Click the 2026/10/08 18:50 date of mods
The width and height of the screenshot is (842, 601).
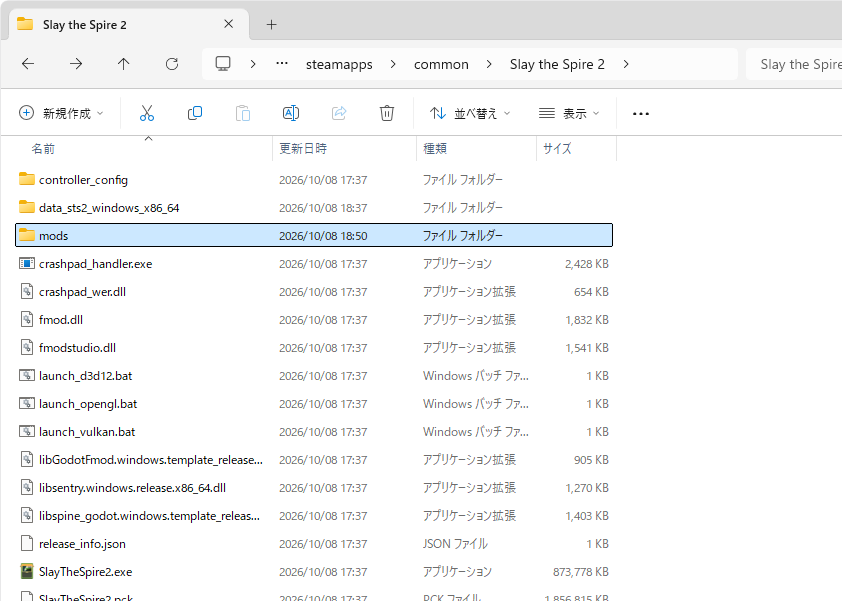tap(323, 236)
